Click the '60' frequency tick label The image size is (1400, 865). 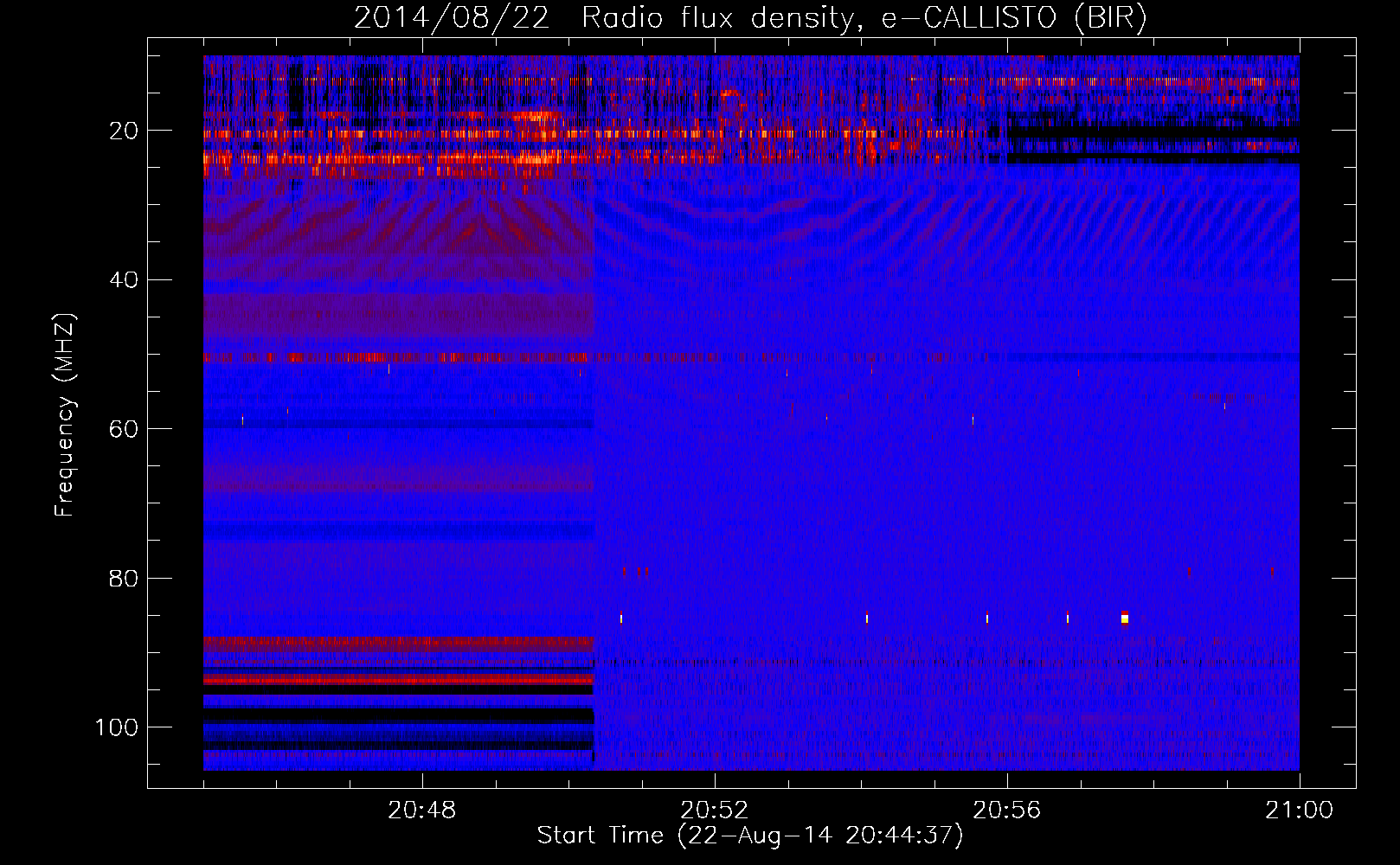[124, 429]
